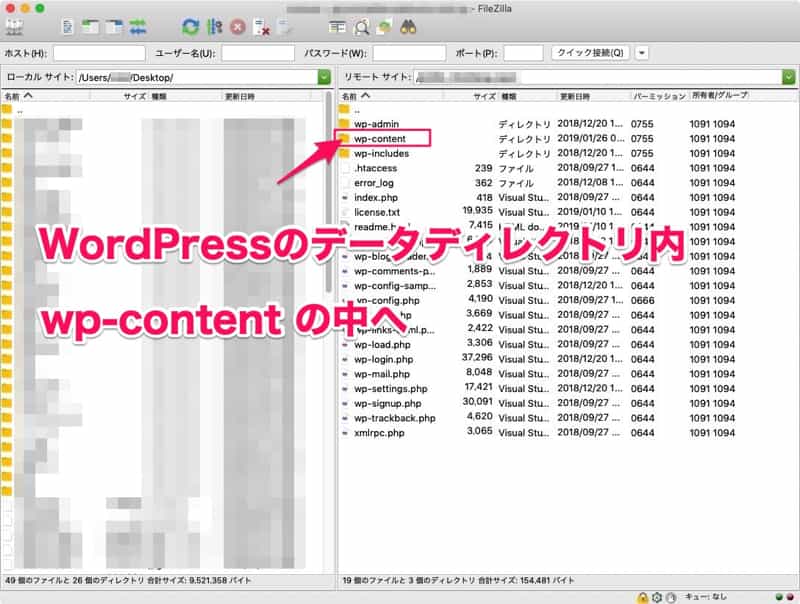Click the クイック接続(Q) quick connect button

pos(590,53)
